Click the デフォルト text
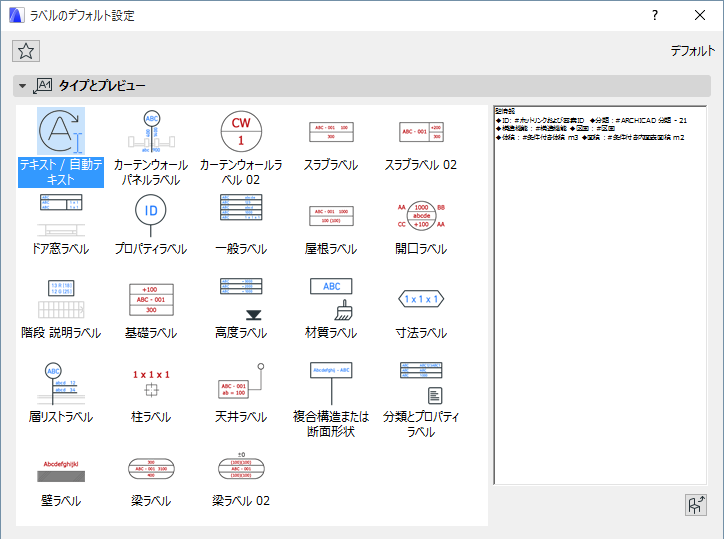Screen dimensions: 724x539 coord(693,51)
